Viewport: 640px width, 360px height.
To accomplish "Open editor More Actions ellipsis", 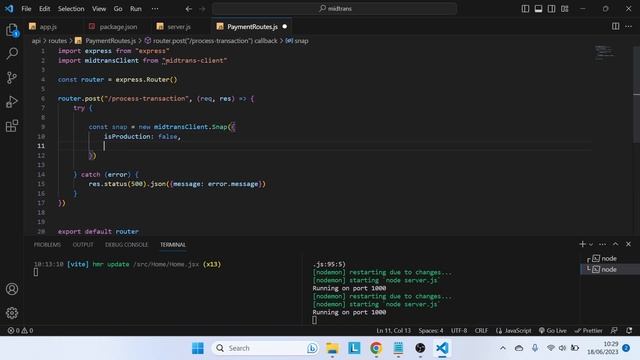I will click(x=629, y=27).
